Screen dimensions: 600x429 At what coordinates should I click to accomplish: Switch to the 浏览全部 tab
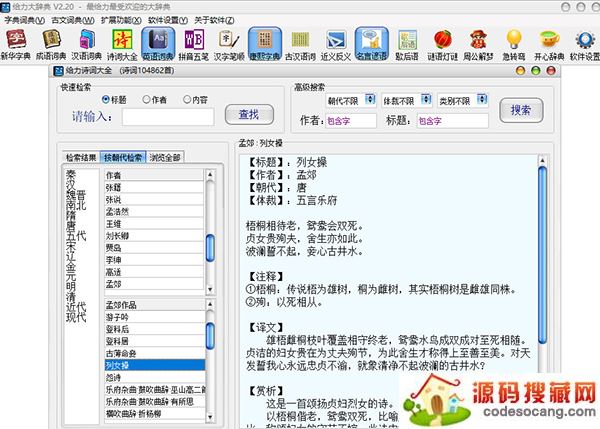(165, 158)
